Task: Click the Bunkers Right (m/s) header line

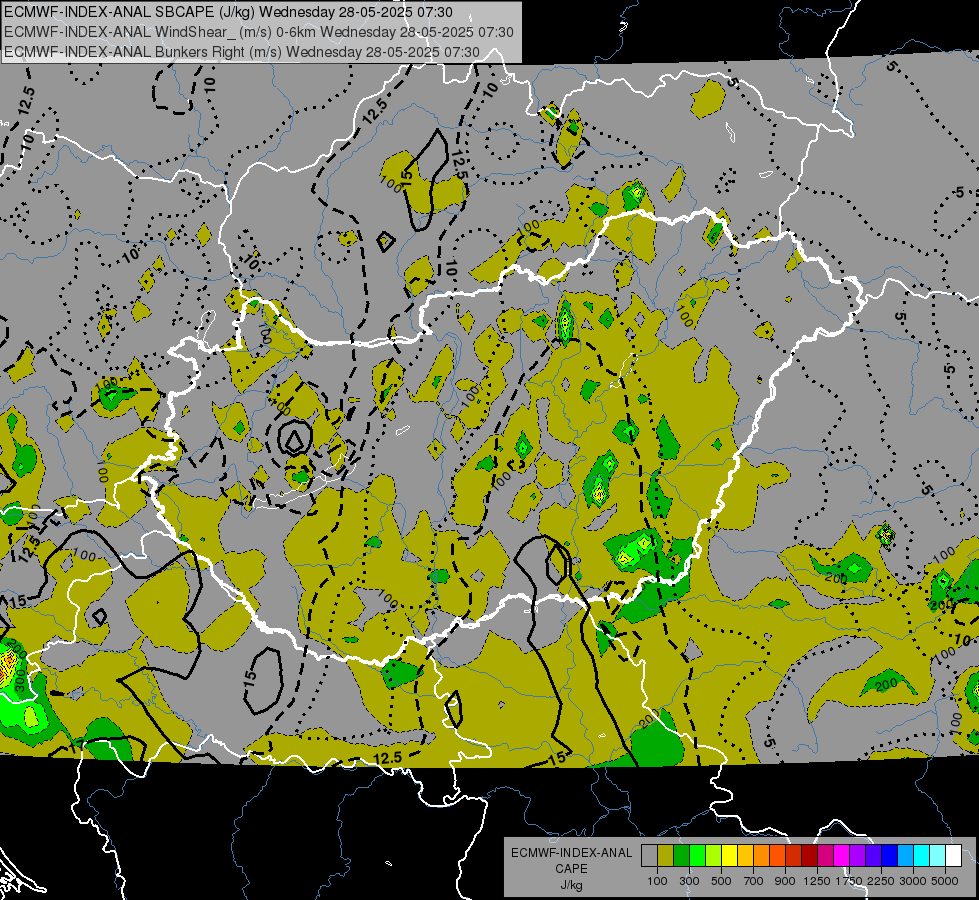Action: click(x=242, y=52)
